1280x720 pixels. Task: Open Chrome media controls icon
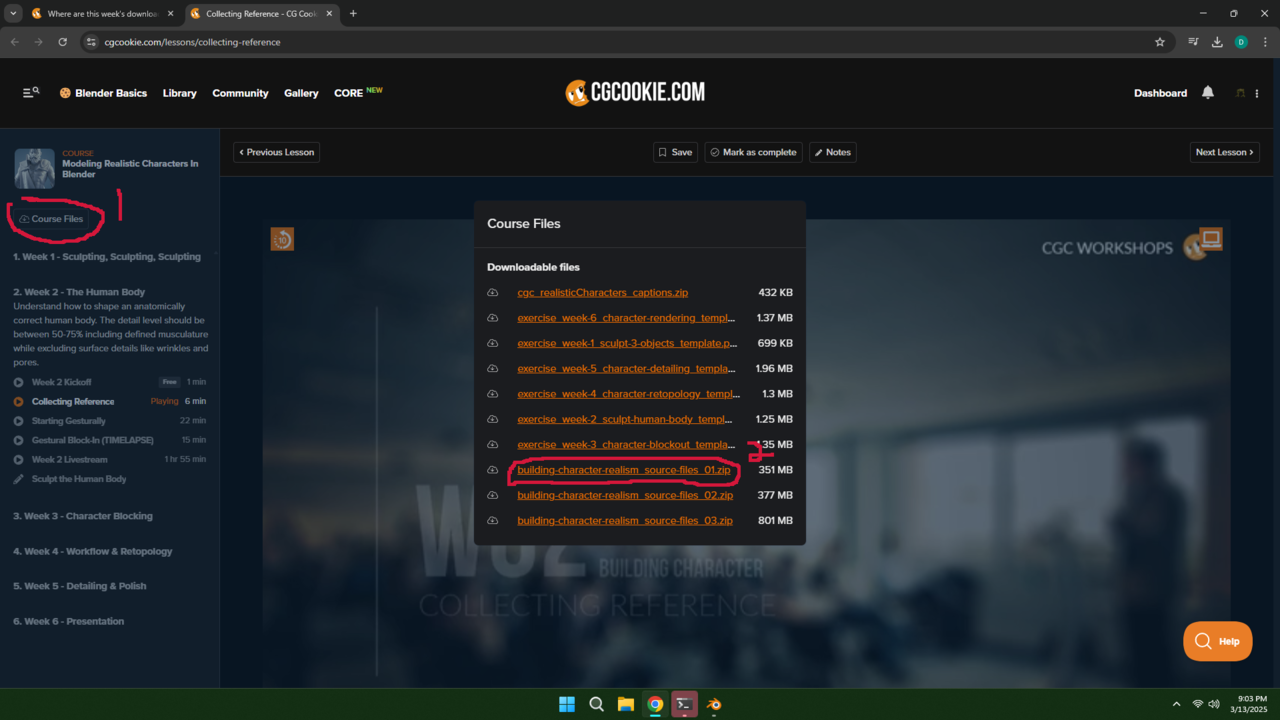coord(1193,42)
